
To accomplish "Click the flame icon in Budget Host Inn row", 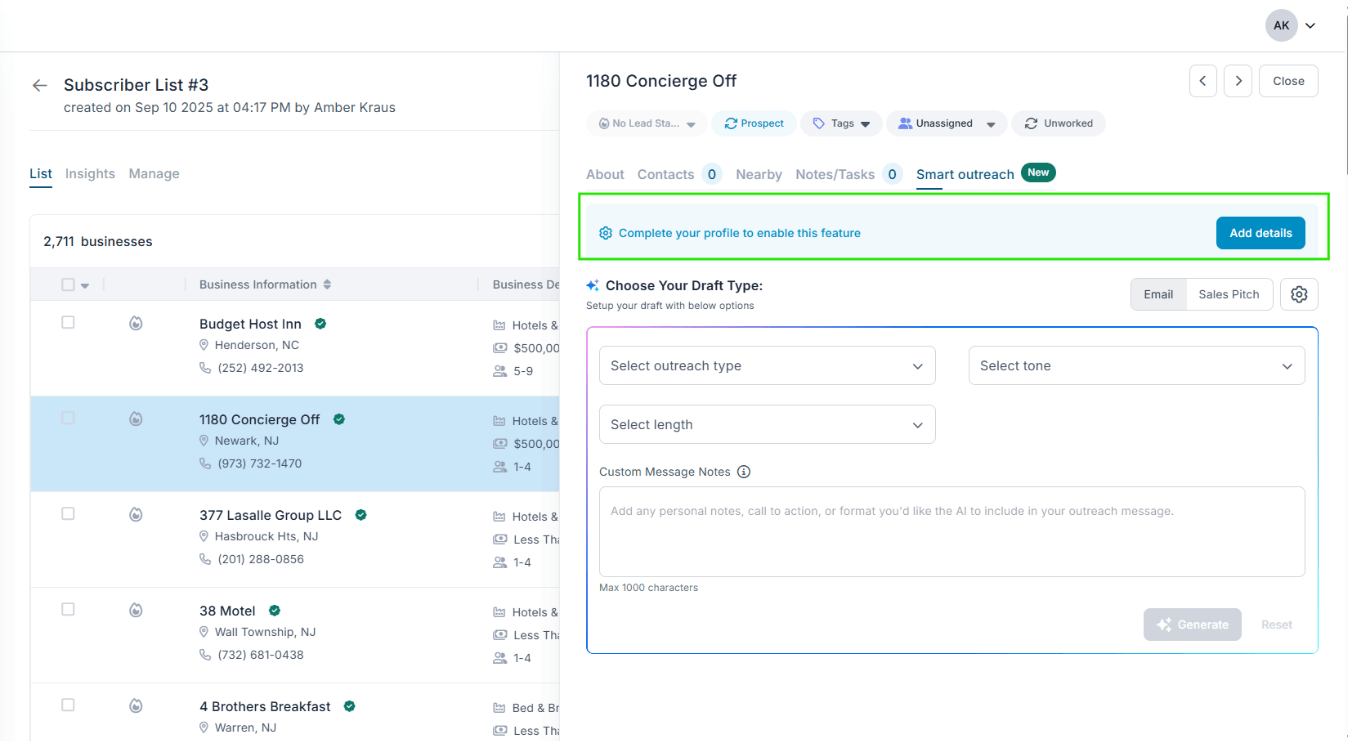I will click(x=136, y=323).
